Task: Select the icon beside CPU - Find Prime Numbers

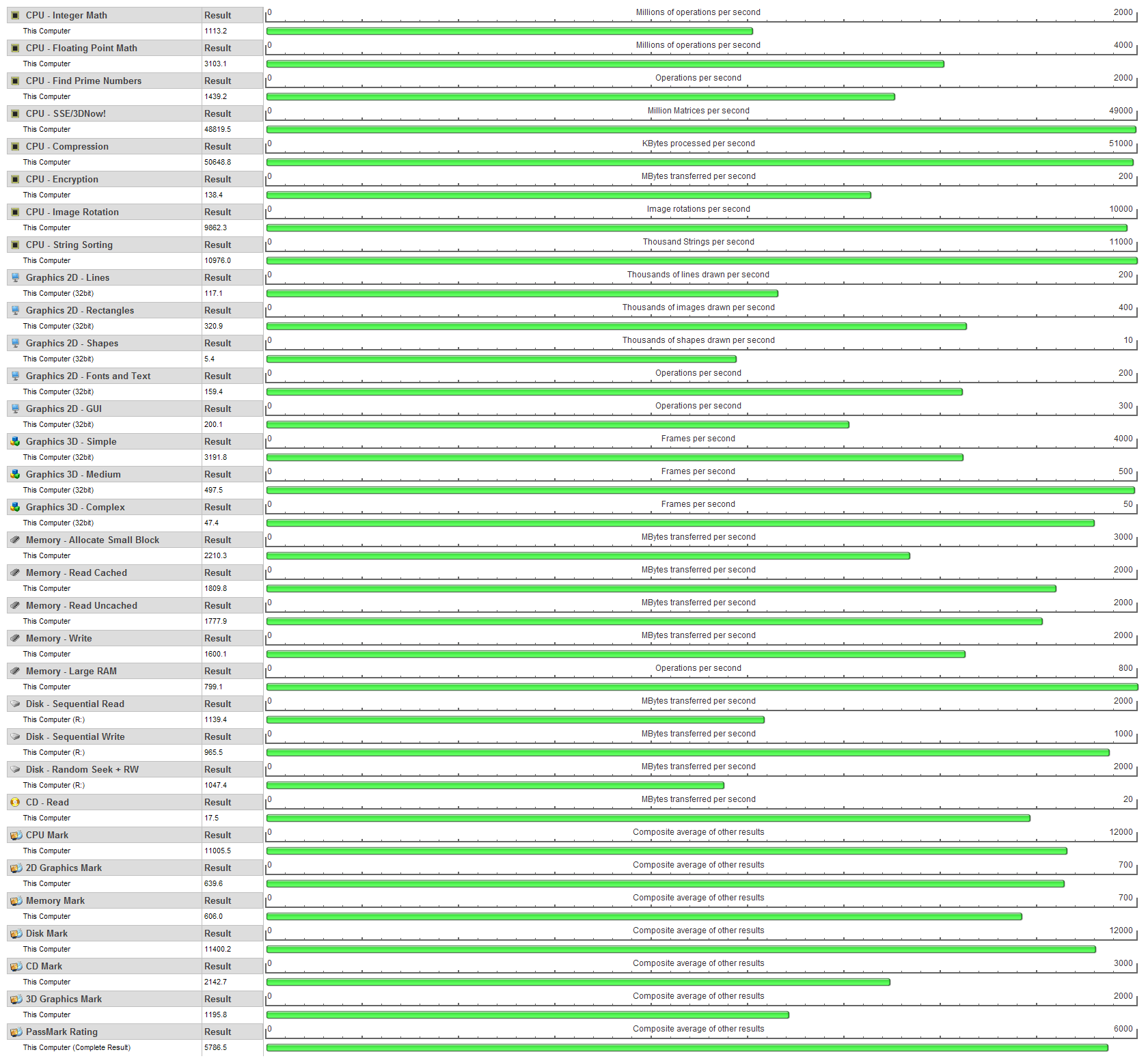Action: coord(15,81)
